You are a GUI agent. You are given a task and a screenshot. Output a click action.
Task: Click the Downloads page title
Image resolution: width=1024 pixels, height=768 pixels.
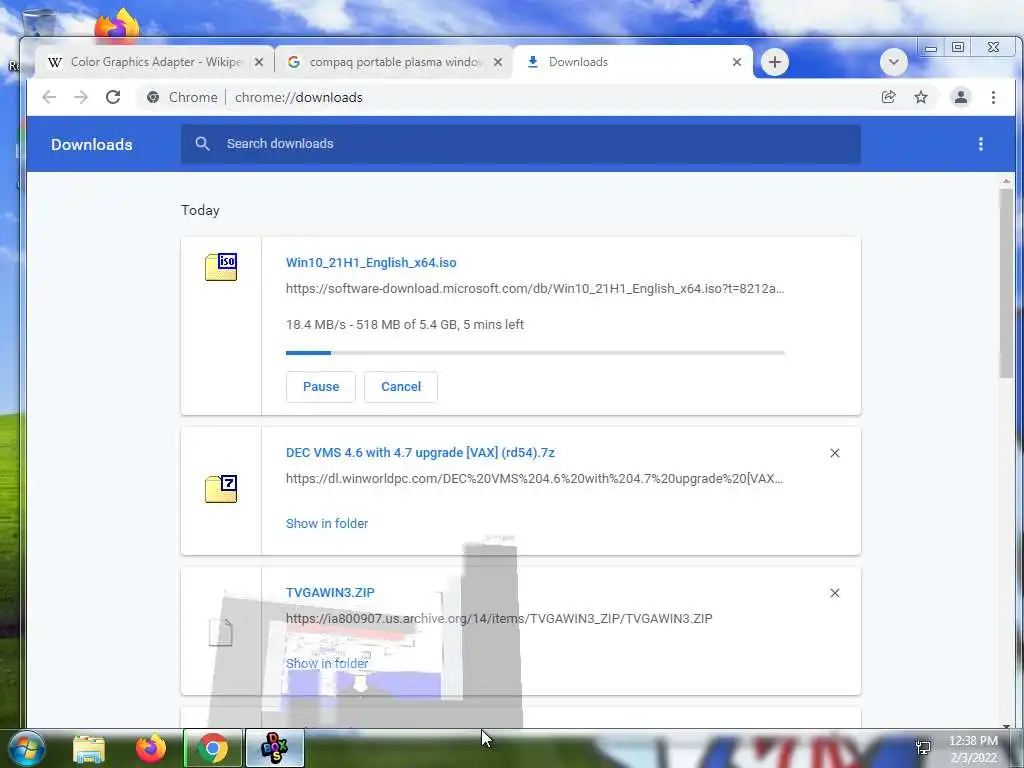[91, 144]
